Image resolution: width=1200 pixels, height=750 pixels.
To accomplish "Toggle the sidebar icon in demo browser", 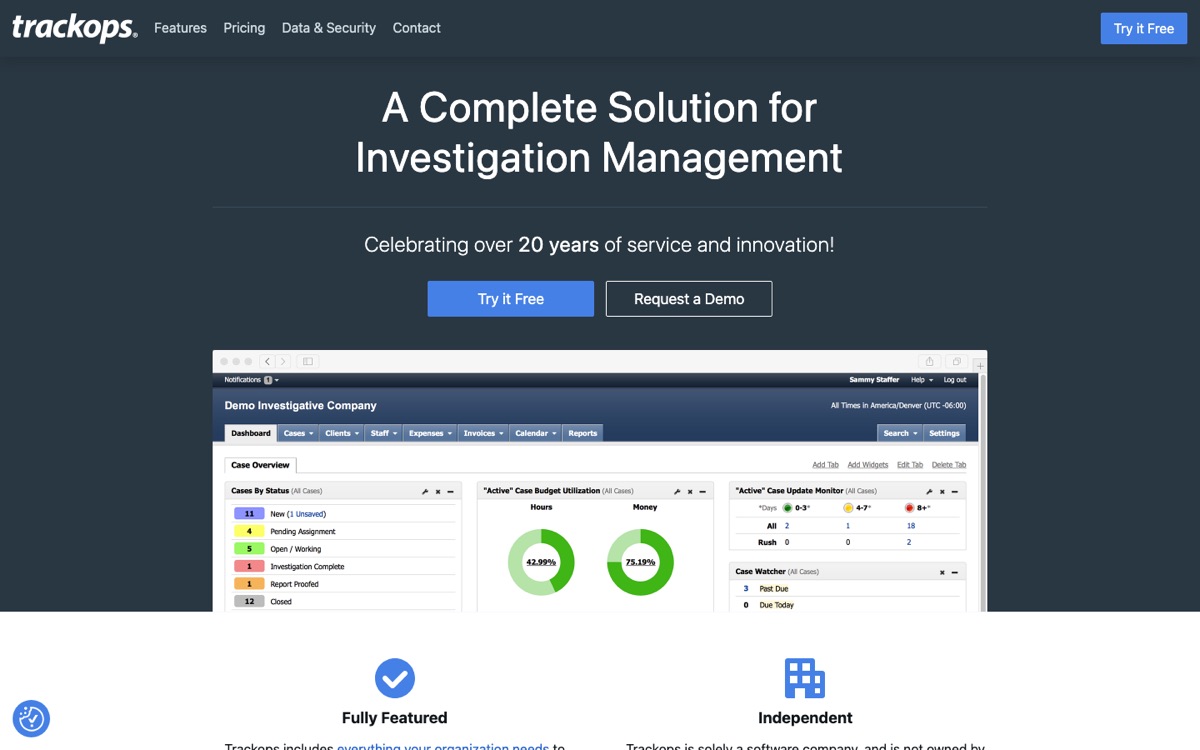I will (308, 361).
